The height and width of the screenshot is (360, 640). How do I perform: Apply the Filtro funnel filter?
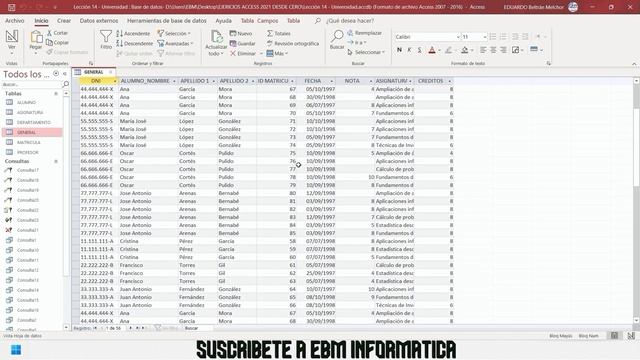coord(106,40)
